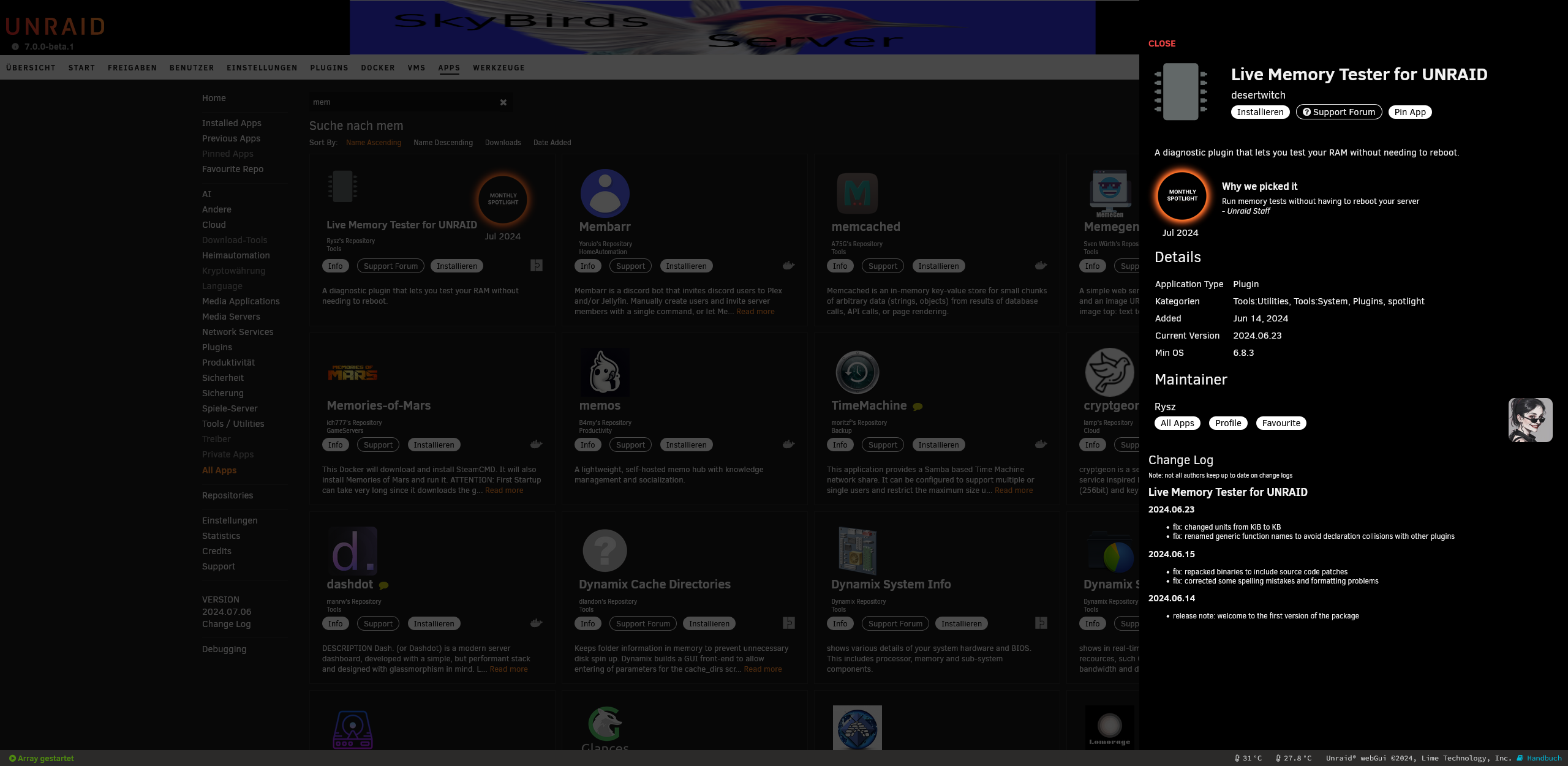Open the Change Log in sidebar version section
1568x766 pixels.
point(226,624)
